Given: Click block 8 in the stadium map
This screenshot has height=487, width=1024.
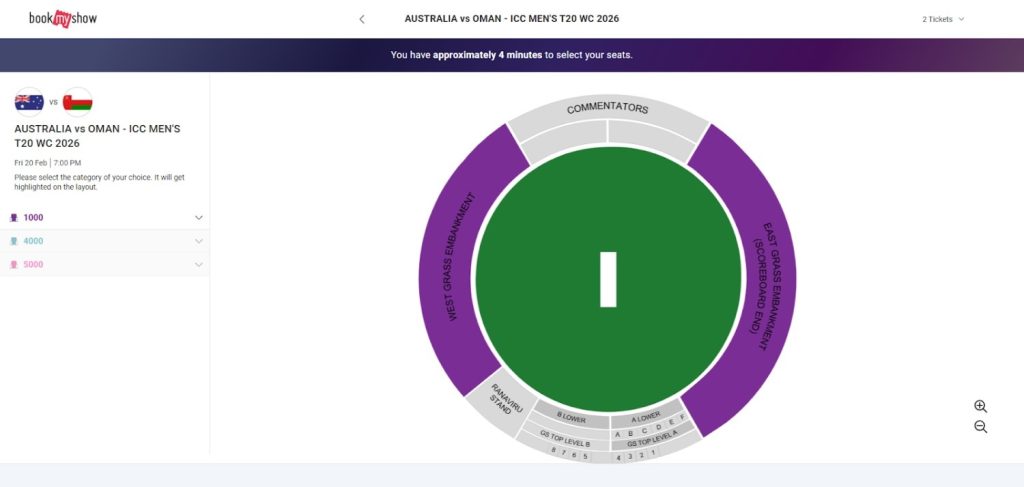Looking at the screenshot, I should pyautogui.click(x=553, y=450).
